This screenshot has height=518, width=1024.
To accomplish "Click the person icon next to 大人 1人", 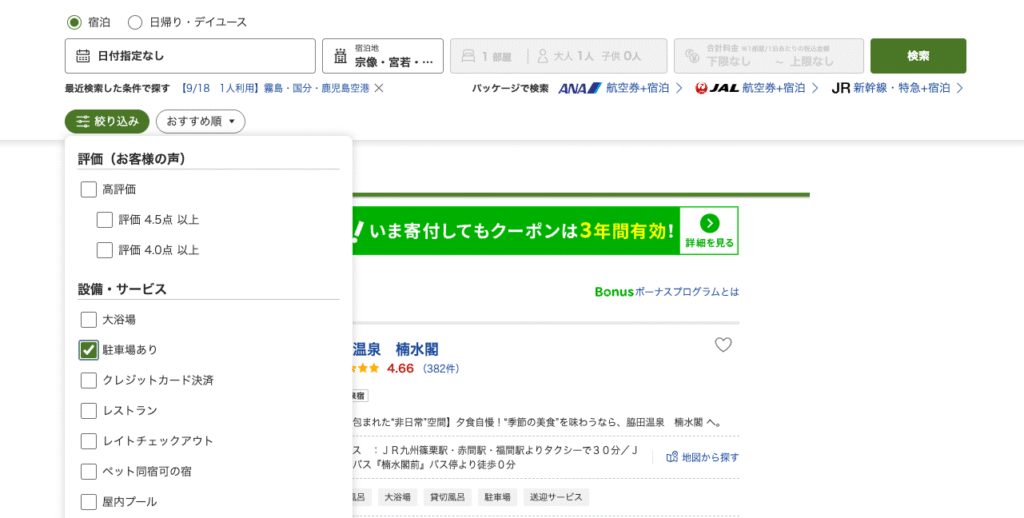I will (543, 56).
